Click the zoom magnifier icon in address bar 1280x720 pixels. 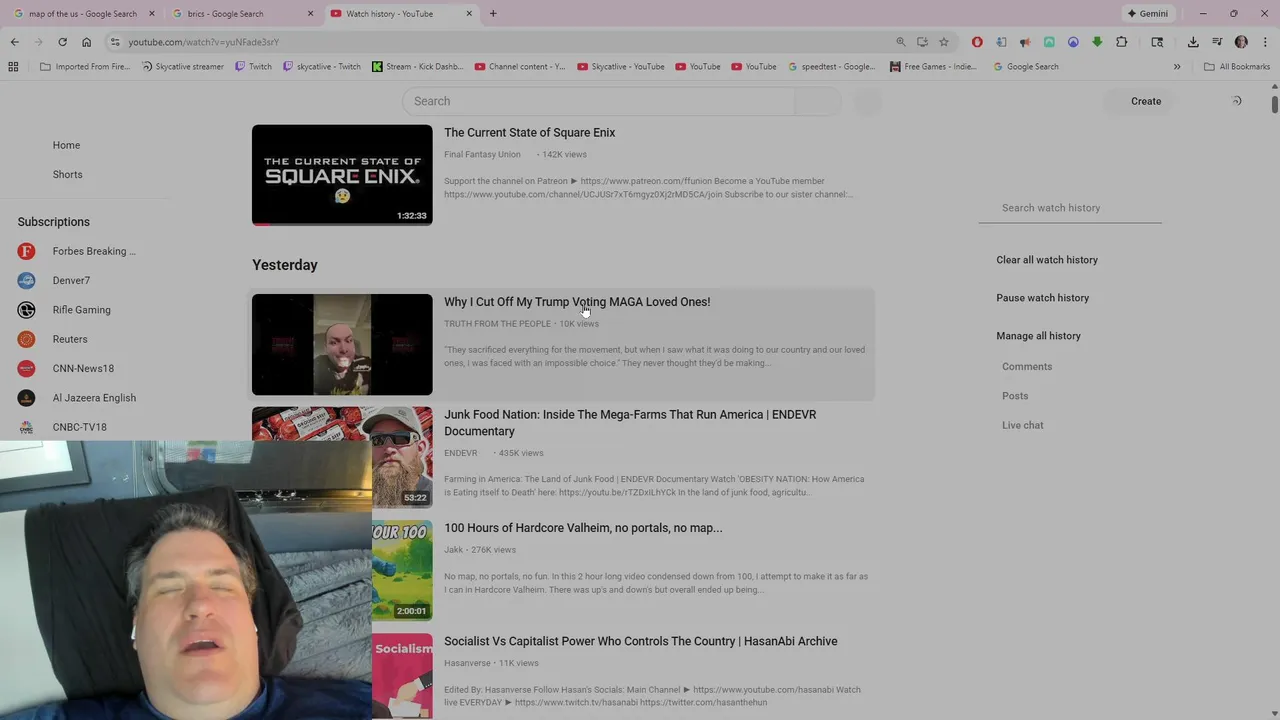[x=900, y=42]
